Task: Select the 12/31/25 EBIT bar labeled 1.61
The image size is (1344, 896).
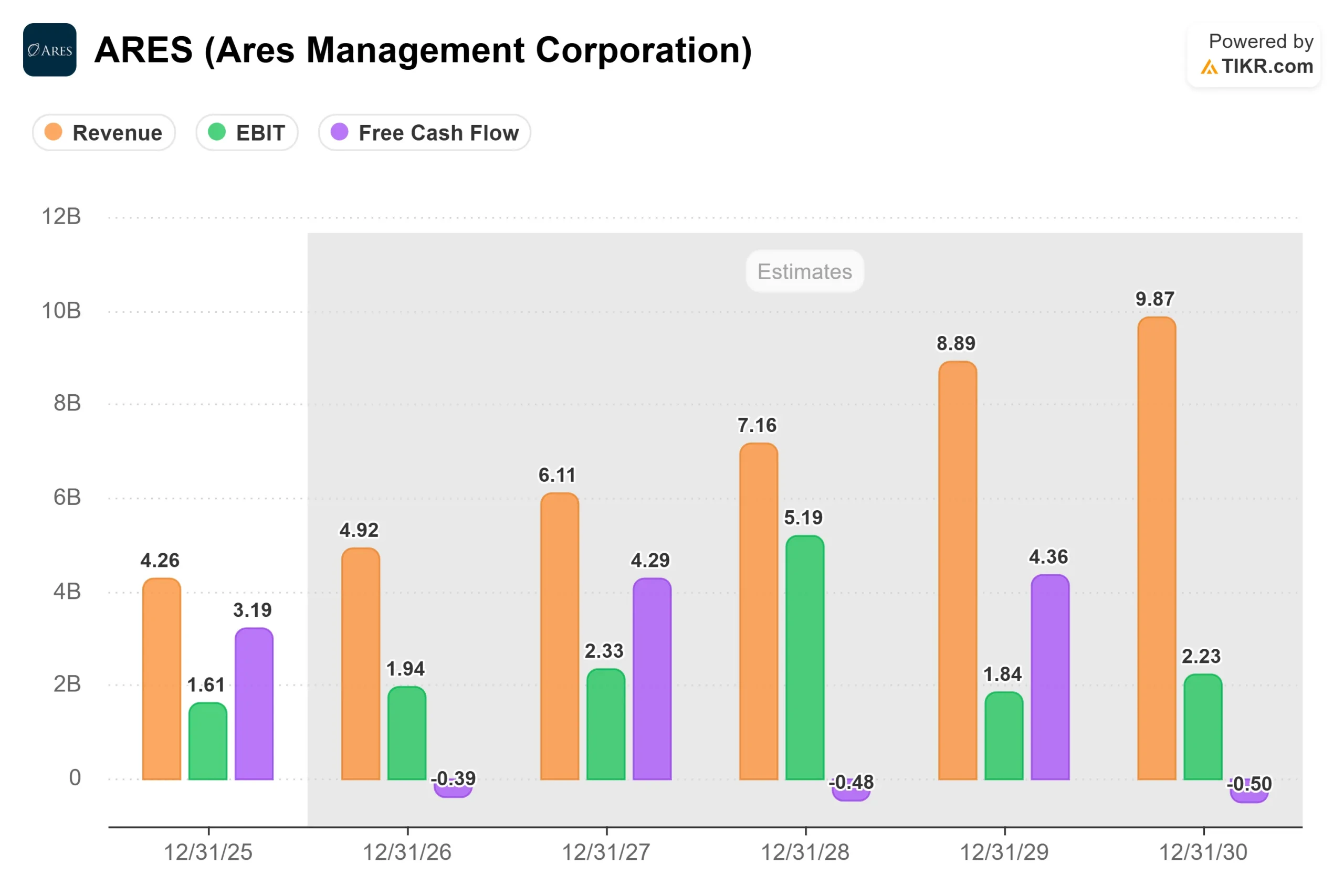Action: (x=208, y=741)
